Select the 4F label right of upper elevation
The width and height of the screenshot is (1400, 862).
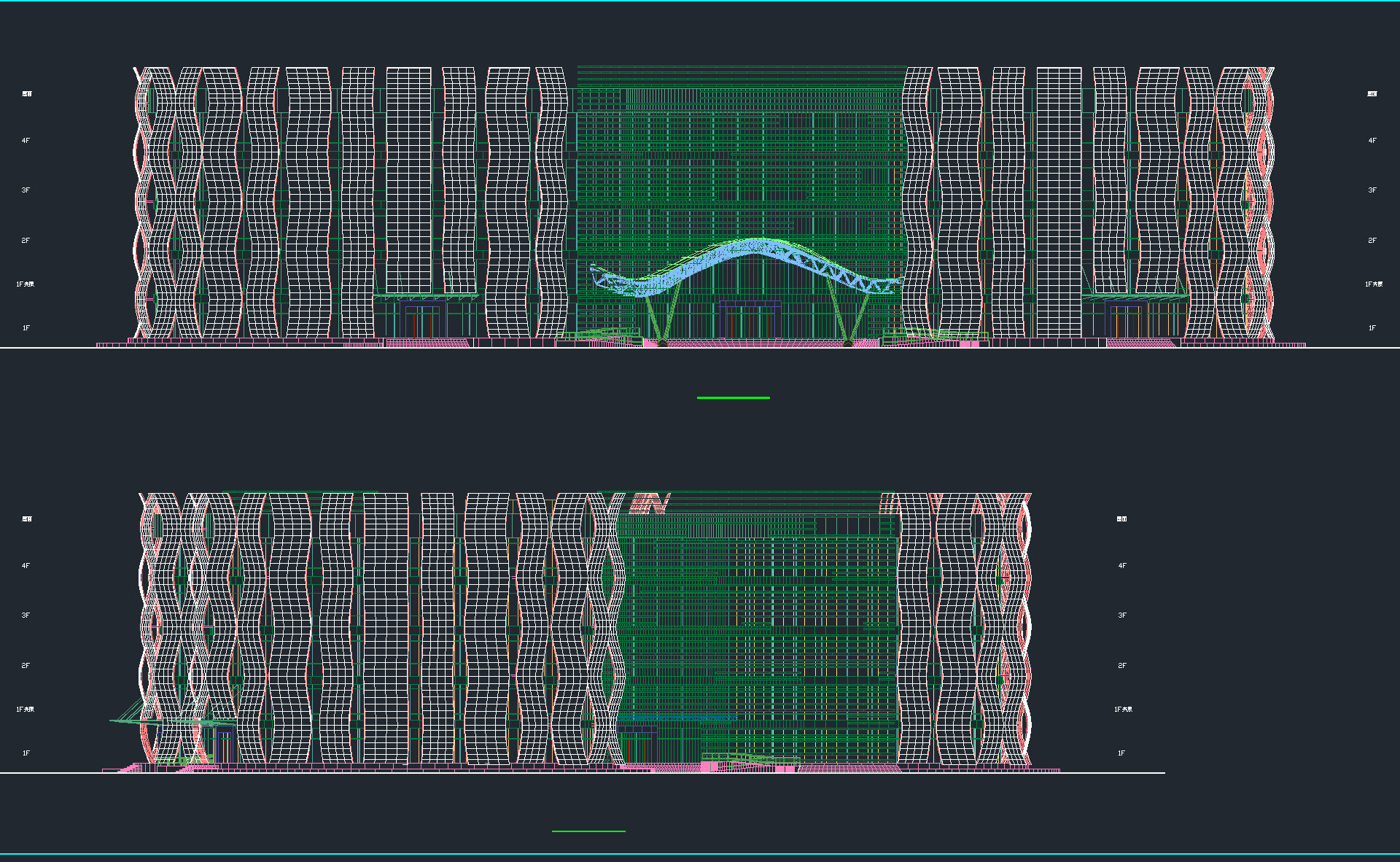(x=1372, y=141)
